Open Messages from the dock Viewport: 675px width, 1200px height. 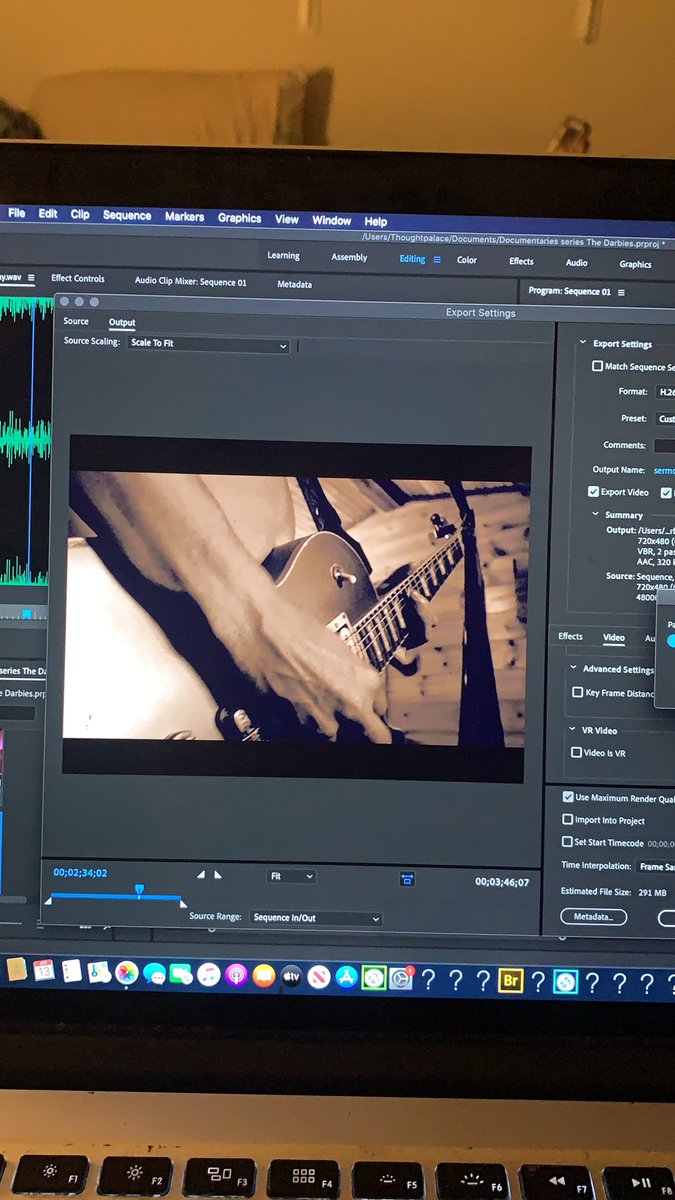coord(154,974)
